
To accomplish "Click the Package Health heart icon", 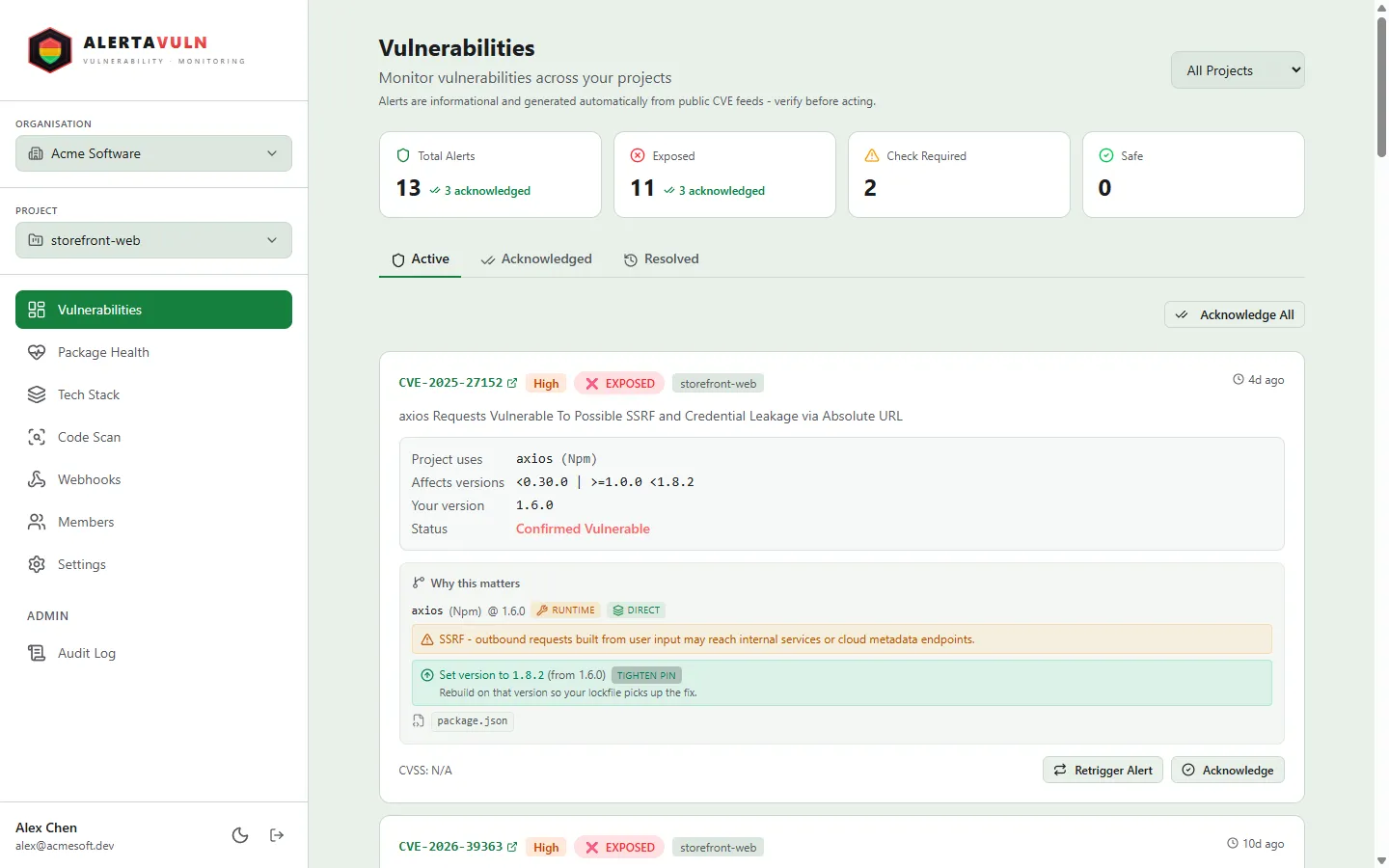I will pyautogui.click(x=37, y=352).
